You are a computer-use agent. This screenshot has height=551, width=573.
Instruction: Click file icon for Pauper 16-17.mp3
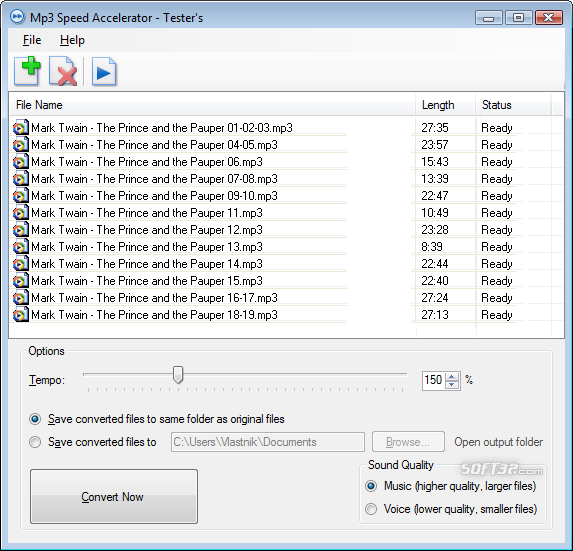click(20, 297)
